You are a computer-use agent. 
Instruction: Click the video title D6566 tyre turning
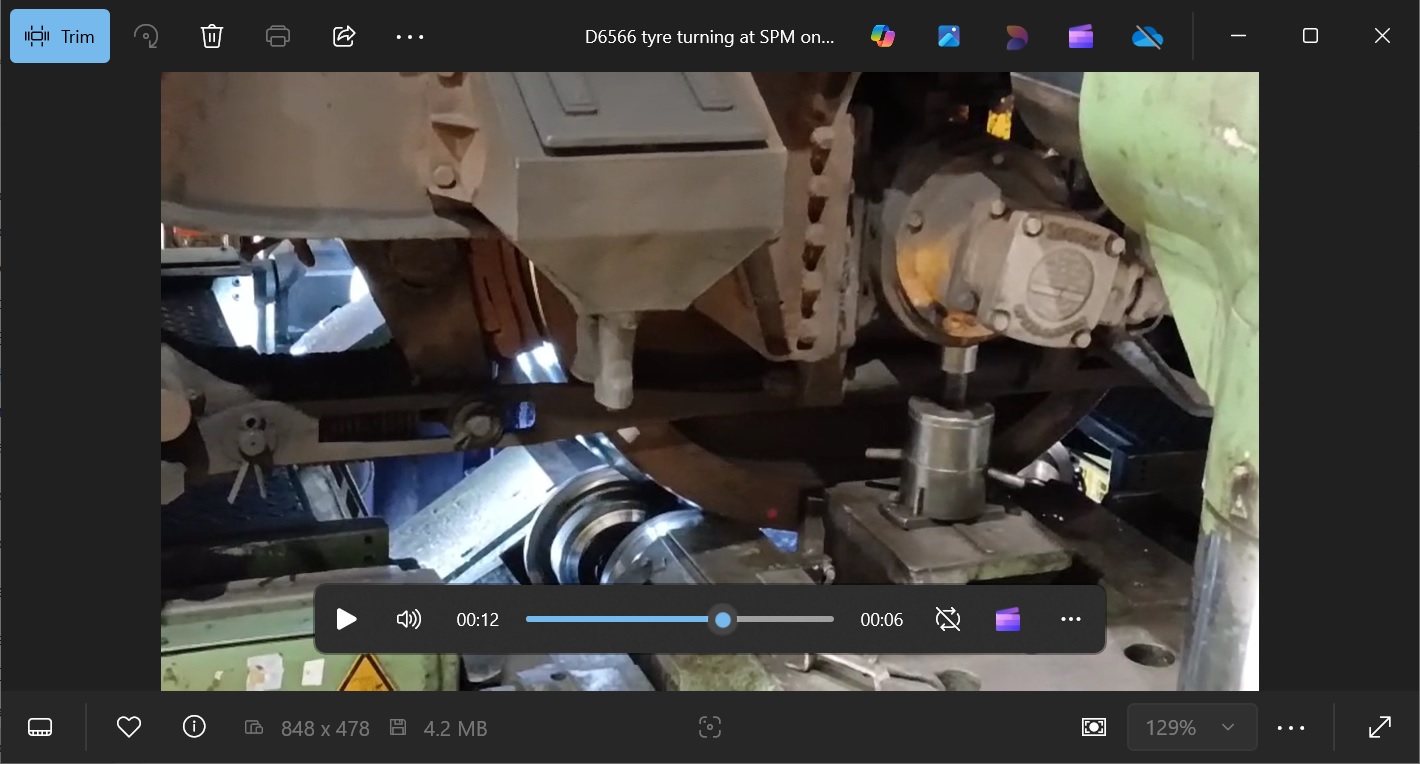[x=709, y=37]
